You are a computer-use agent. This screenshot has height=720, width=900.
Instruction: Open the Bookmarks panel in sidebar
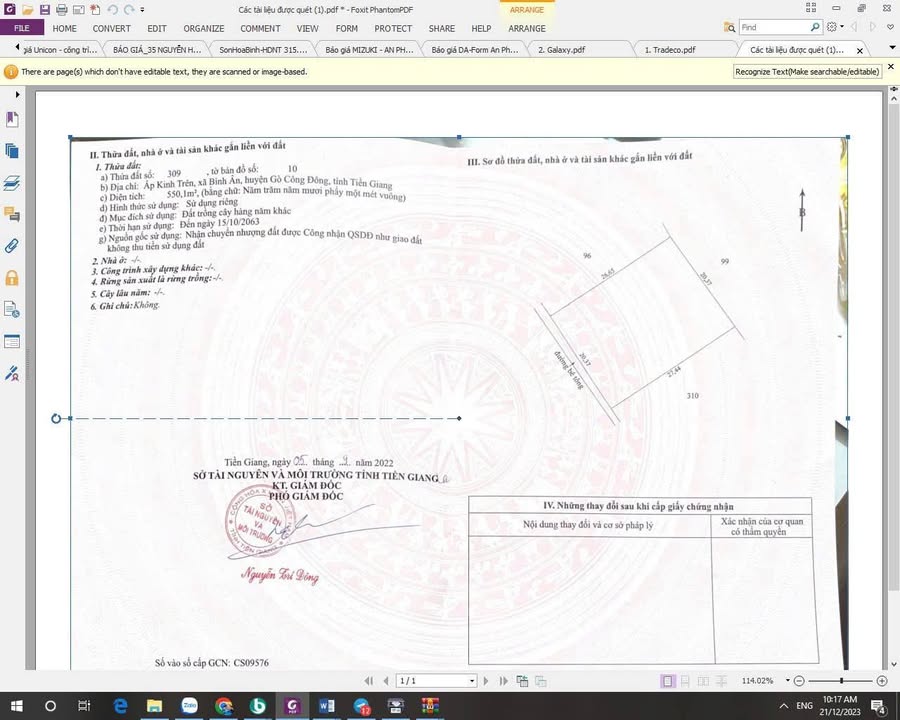12,119
